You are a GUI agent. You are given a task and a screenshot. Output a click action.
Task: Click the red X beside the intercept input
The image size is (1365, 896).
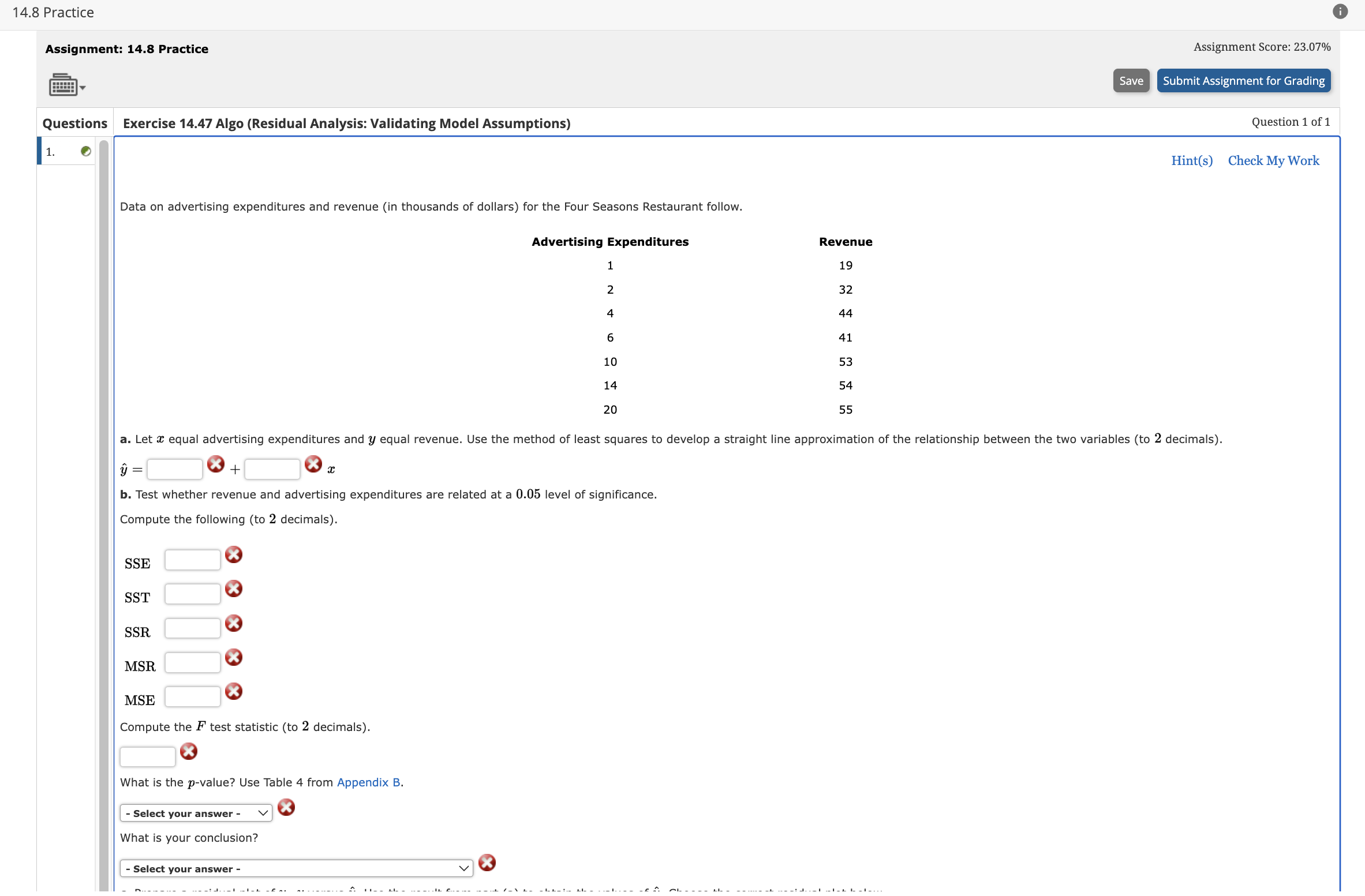pyautogui.click(x=215, y=463)
